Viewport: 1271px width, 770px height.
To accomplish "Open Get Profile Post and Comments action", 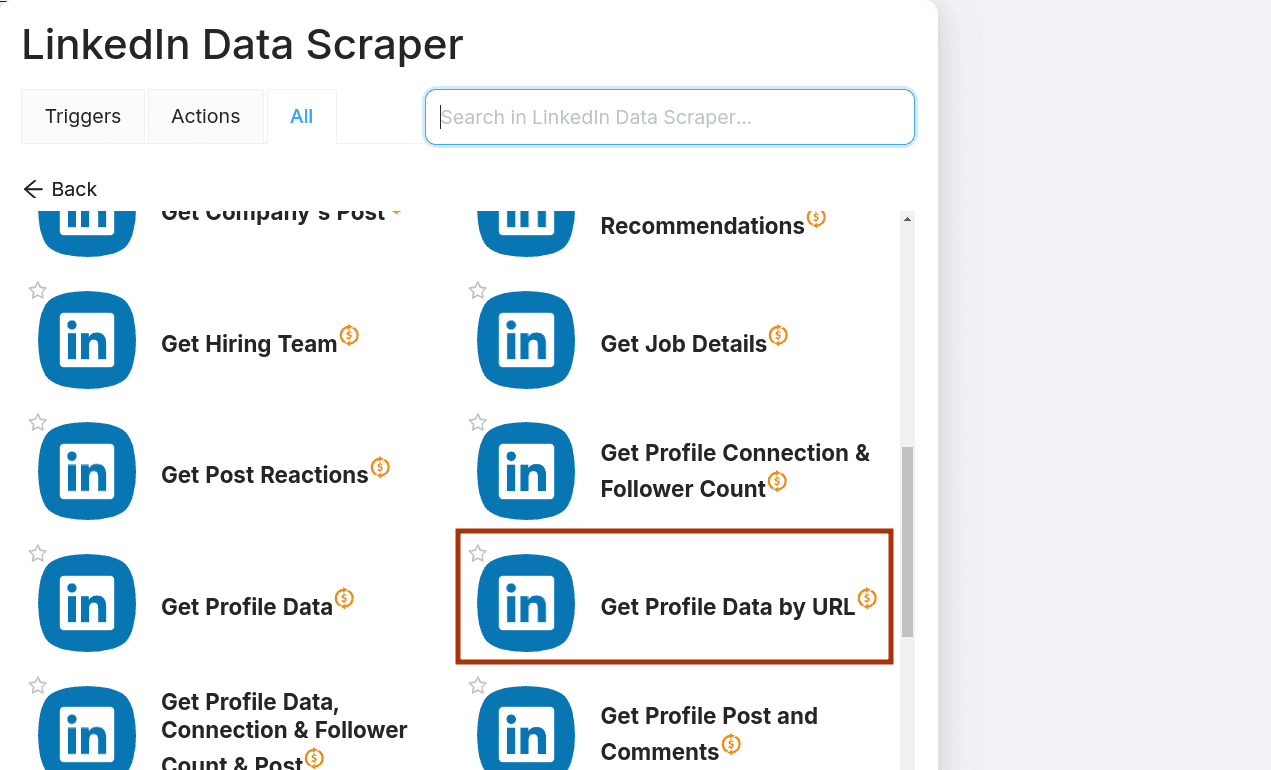I will (x=709, y=733).
